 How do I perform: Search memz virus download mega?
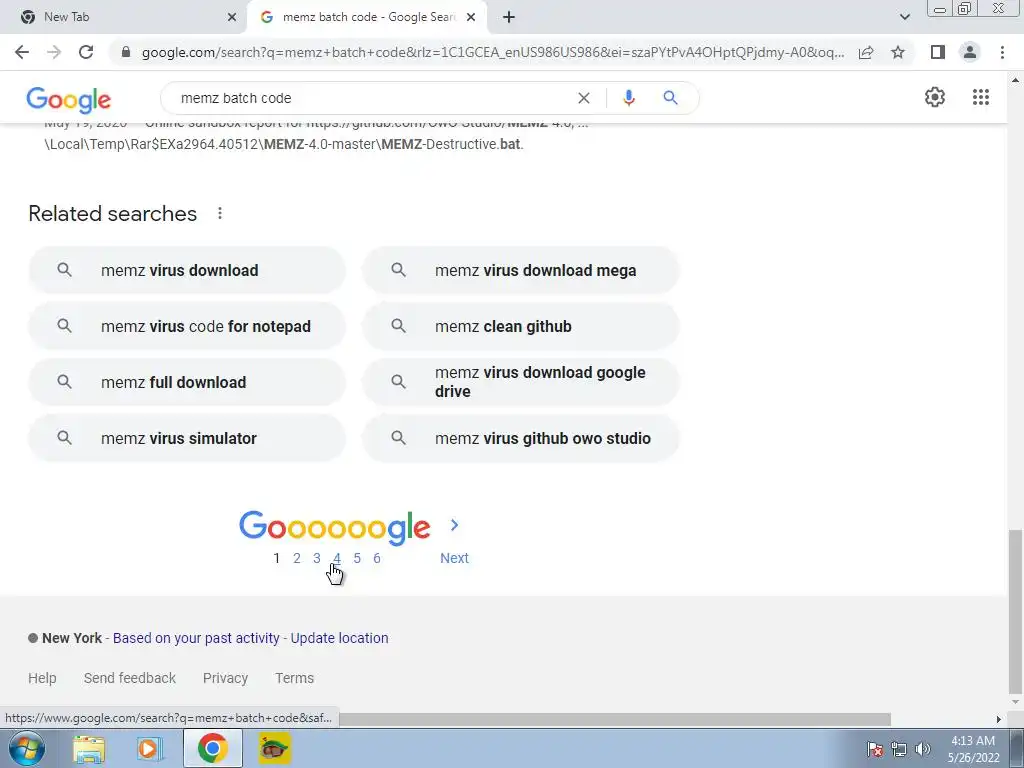coord(521,270)
